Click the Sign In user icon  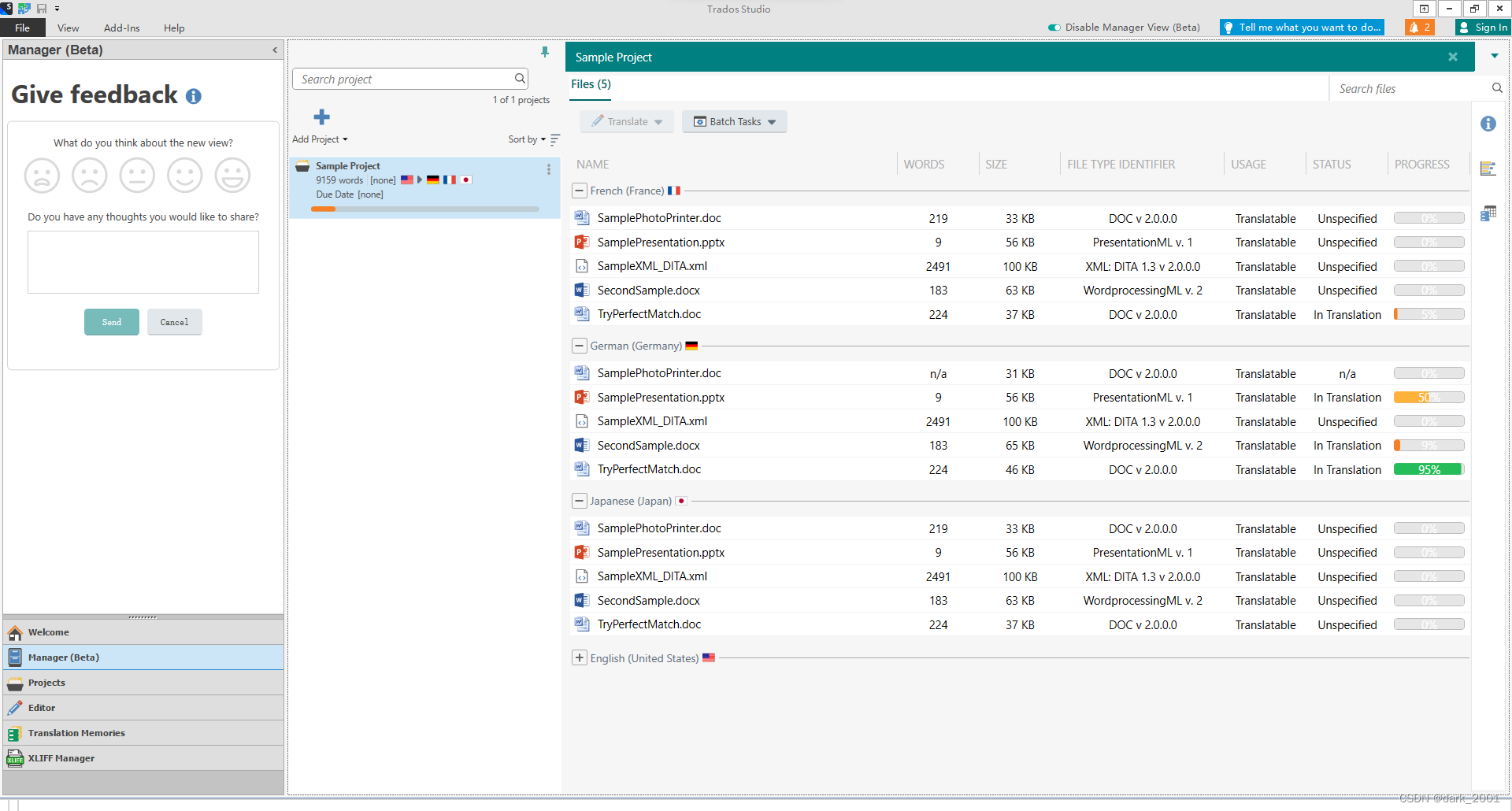1464,28
